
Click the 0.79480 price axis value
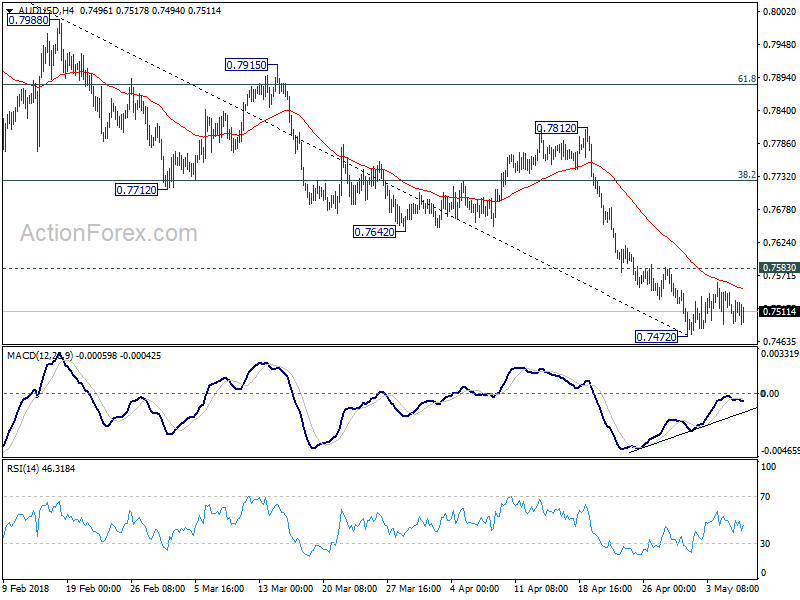[779, 44]
